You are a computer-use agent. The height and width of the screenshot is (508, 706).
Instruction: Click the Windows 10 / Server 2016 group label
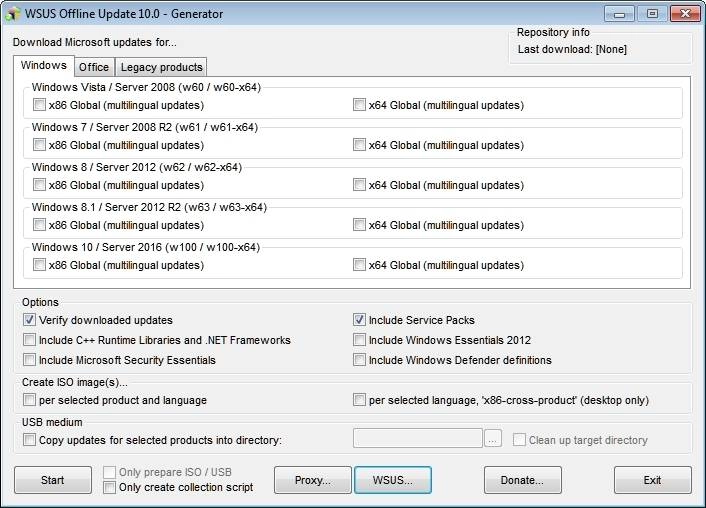145,247
